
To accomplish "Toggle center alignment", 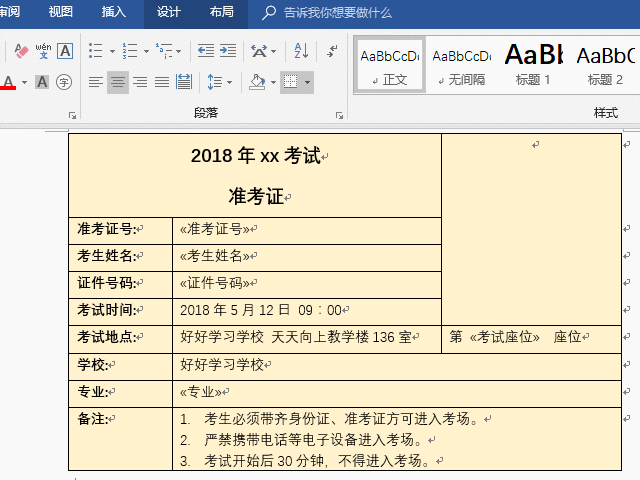I will (118, 82).
